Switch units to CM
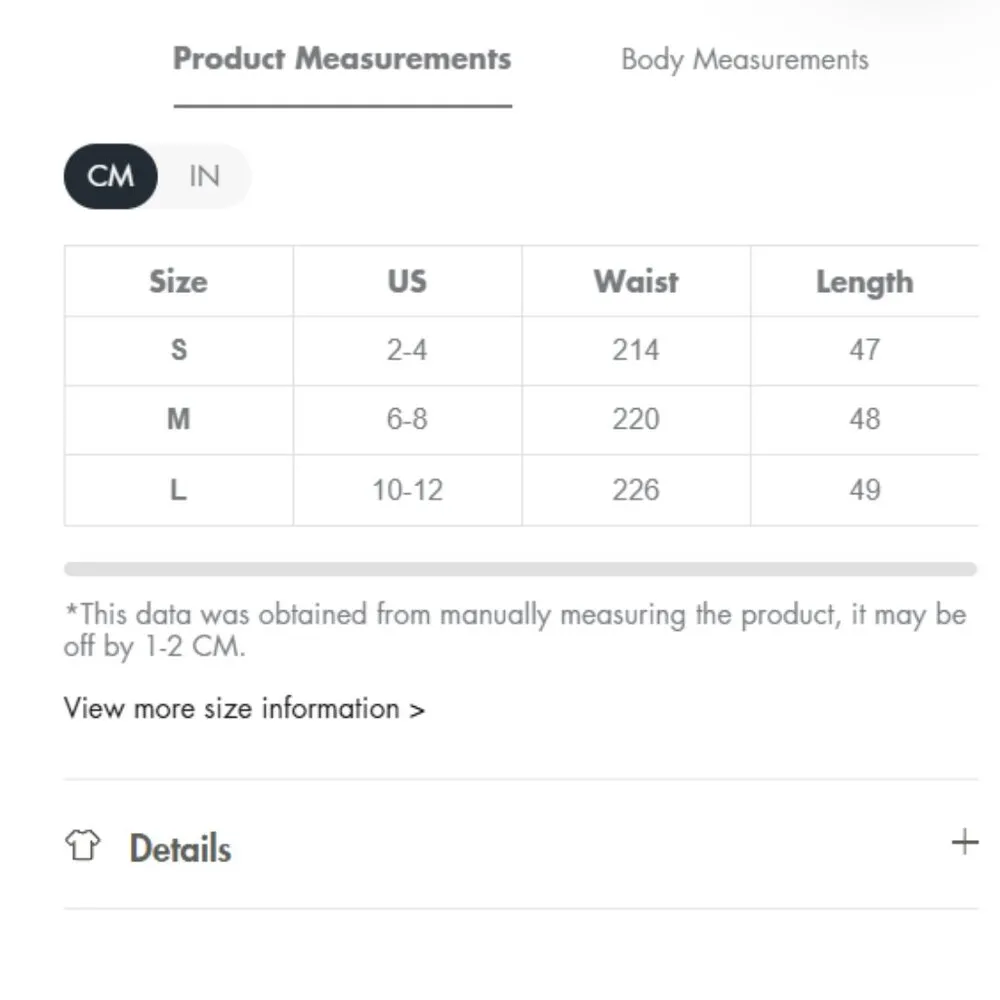1000x1000 pixels. (111, 177)
